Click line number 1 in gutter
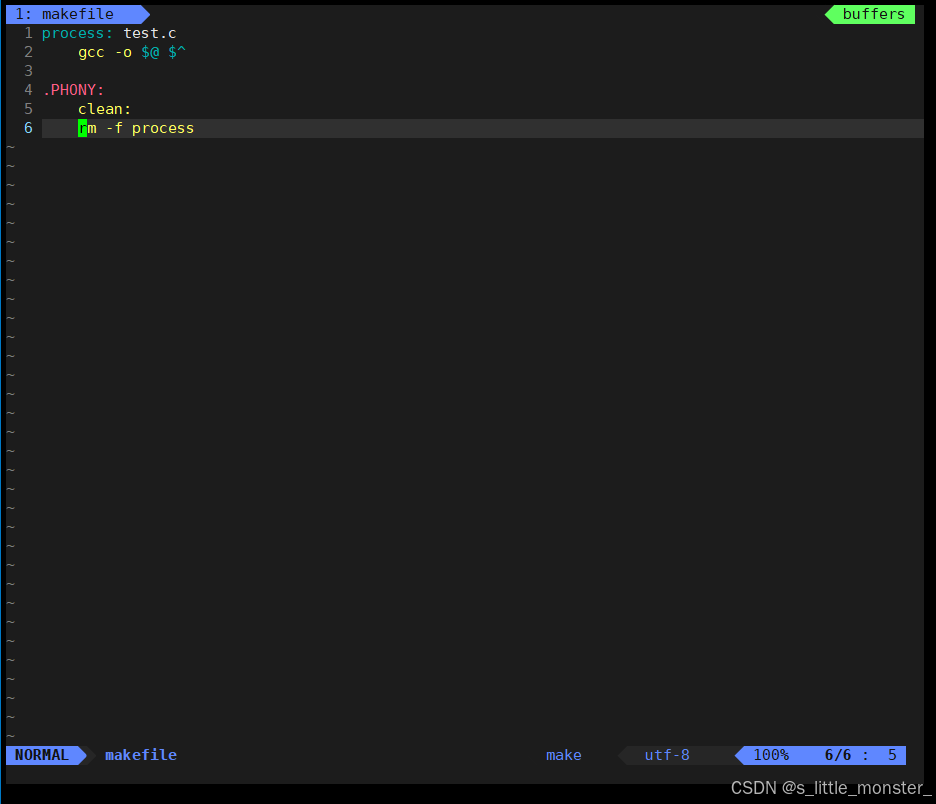This screenshot has width=936, height=804. pos(28,33)
